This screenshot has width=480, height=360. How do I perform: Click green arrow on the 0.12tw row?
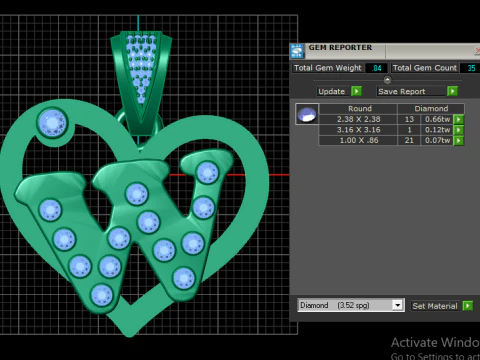click(x=459, y=130)
